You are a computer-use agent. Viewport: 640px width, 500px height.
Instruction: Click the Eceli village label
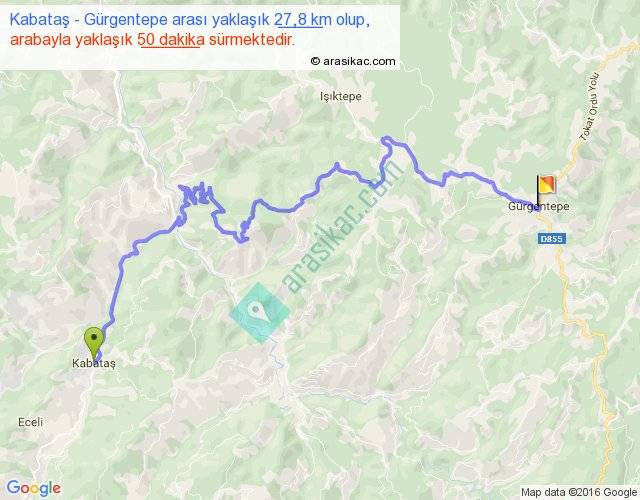(30, 422)
